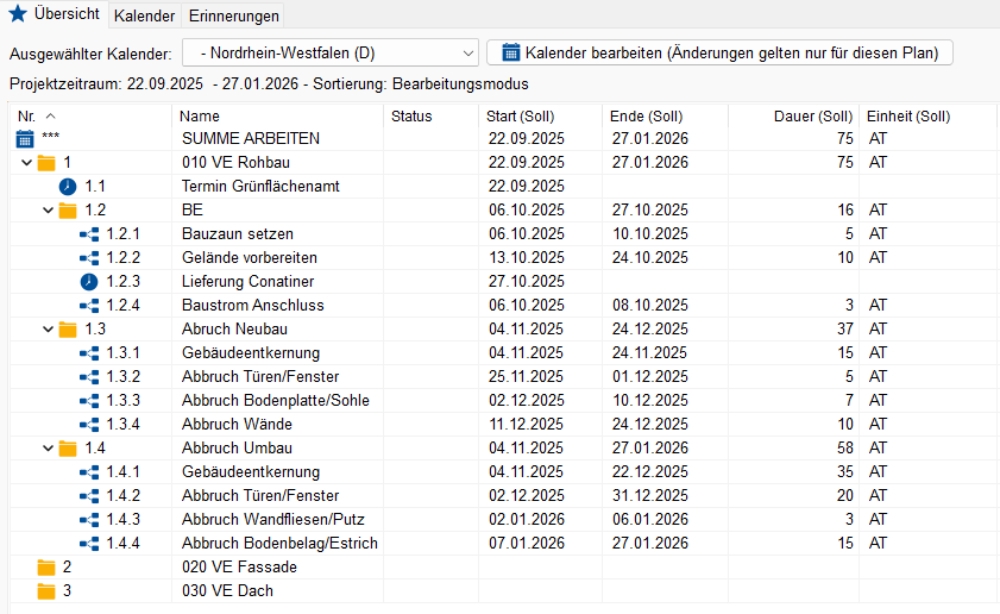Select the Bauzaun setzen name cell
Image resolution: width=1000 pixels, height=614 pixels.
(x=277, y=234)
